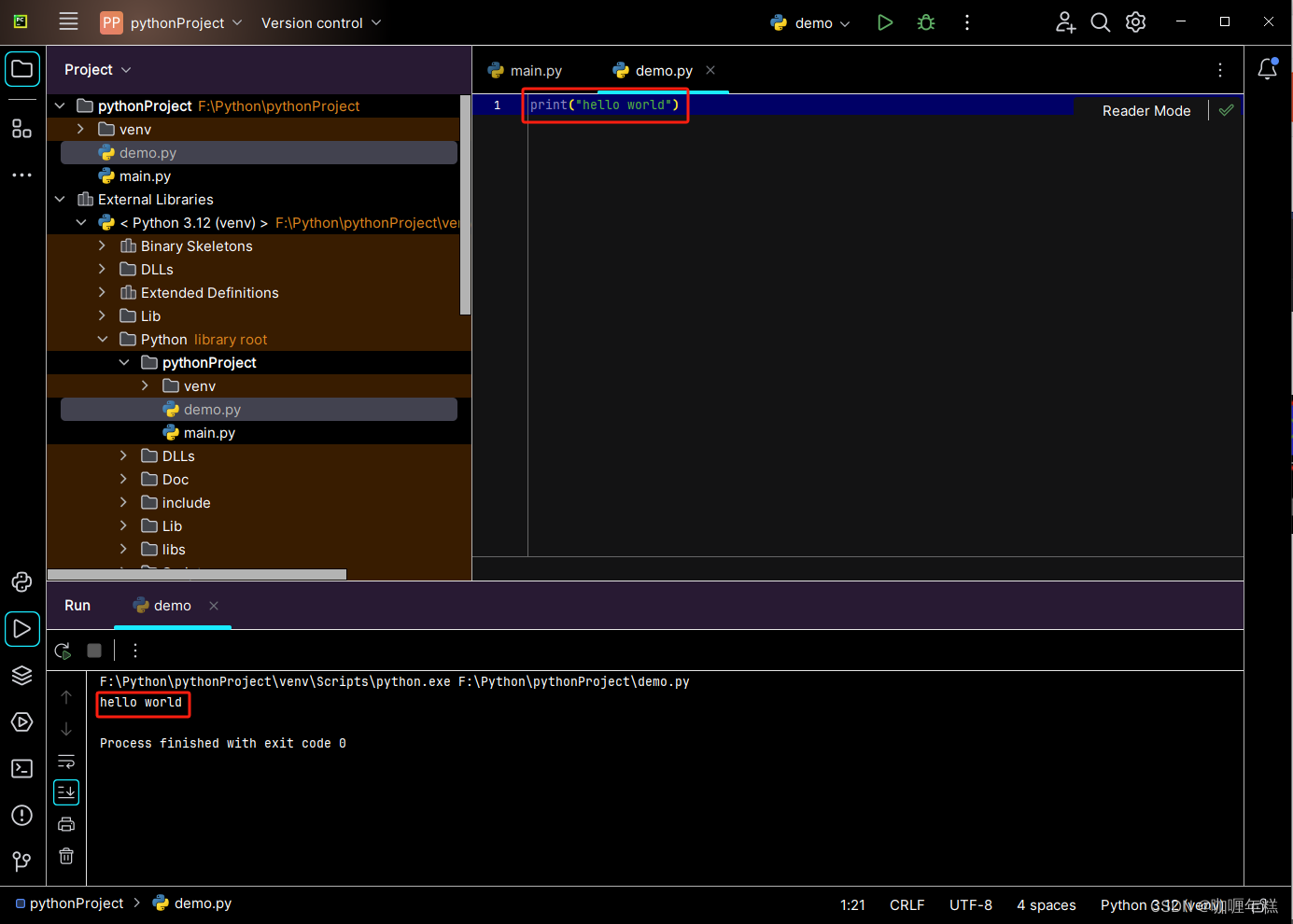The width and height of the screenshot is (1293, 924).
Task: Expand the Binary Skeletons node
Action: 103,245
